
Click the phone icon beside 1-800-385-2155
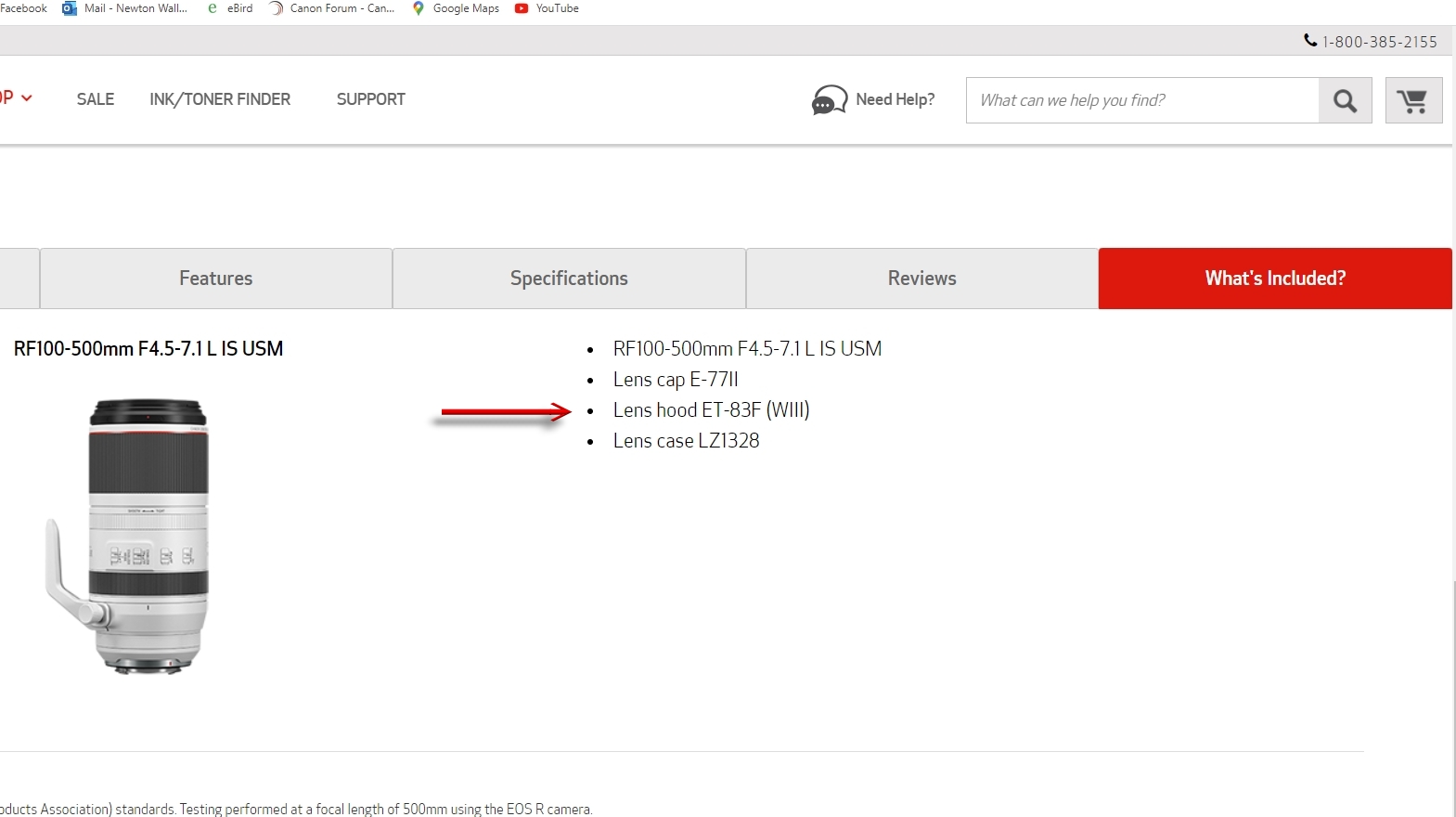[x=1310, y=41]
